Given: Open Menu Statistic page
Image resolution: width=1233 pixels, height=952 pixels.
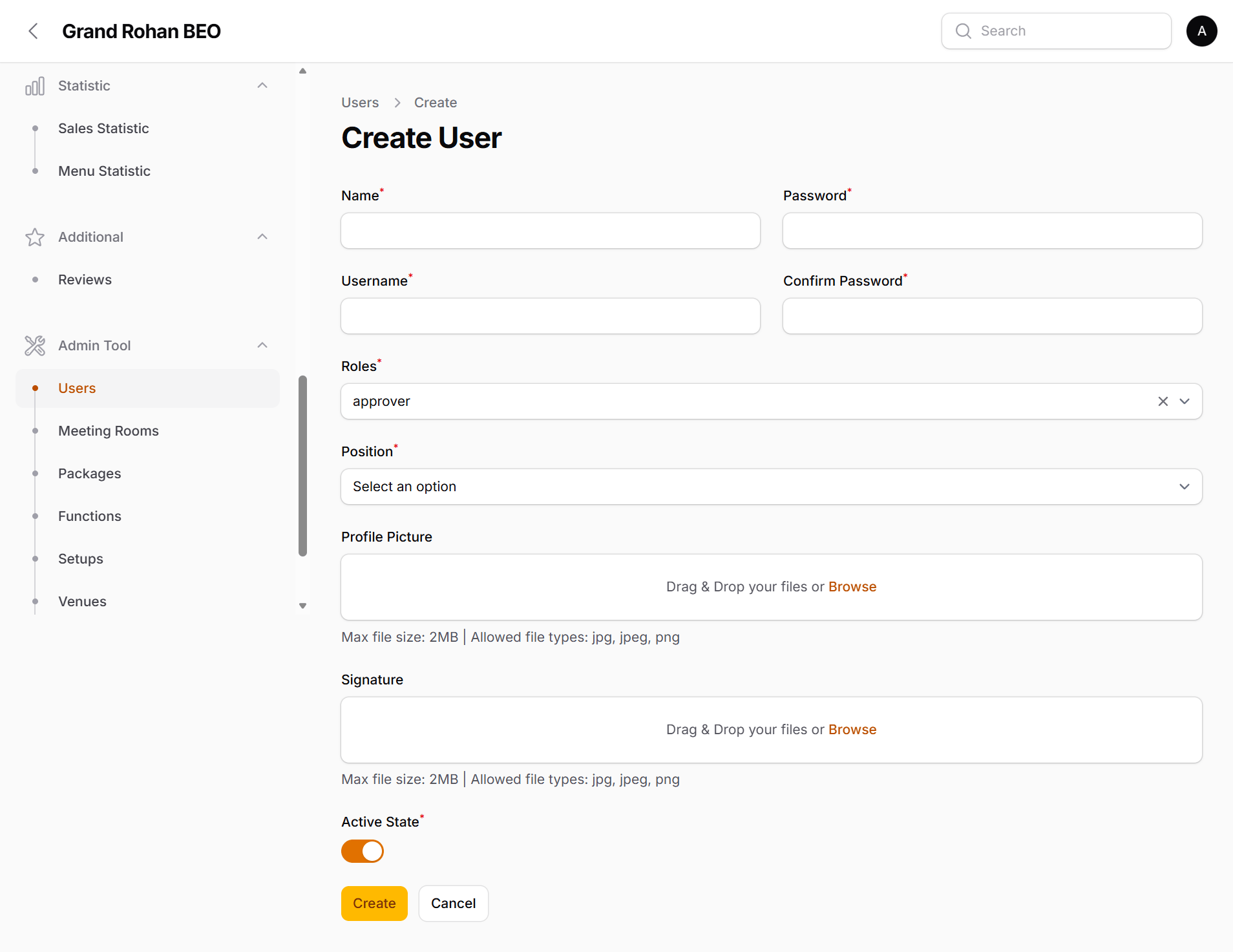Looking at the screenshot, I should click(x=104, y=171).
